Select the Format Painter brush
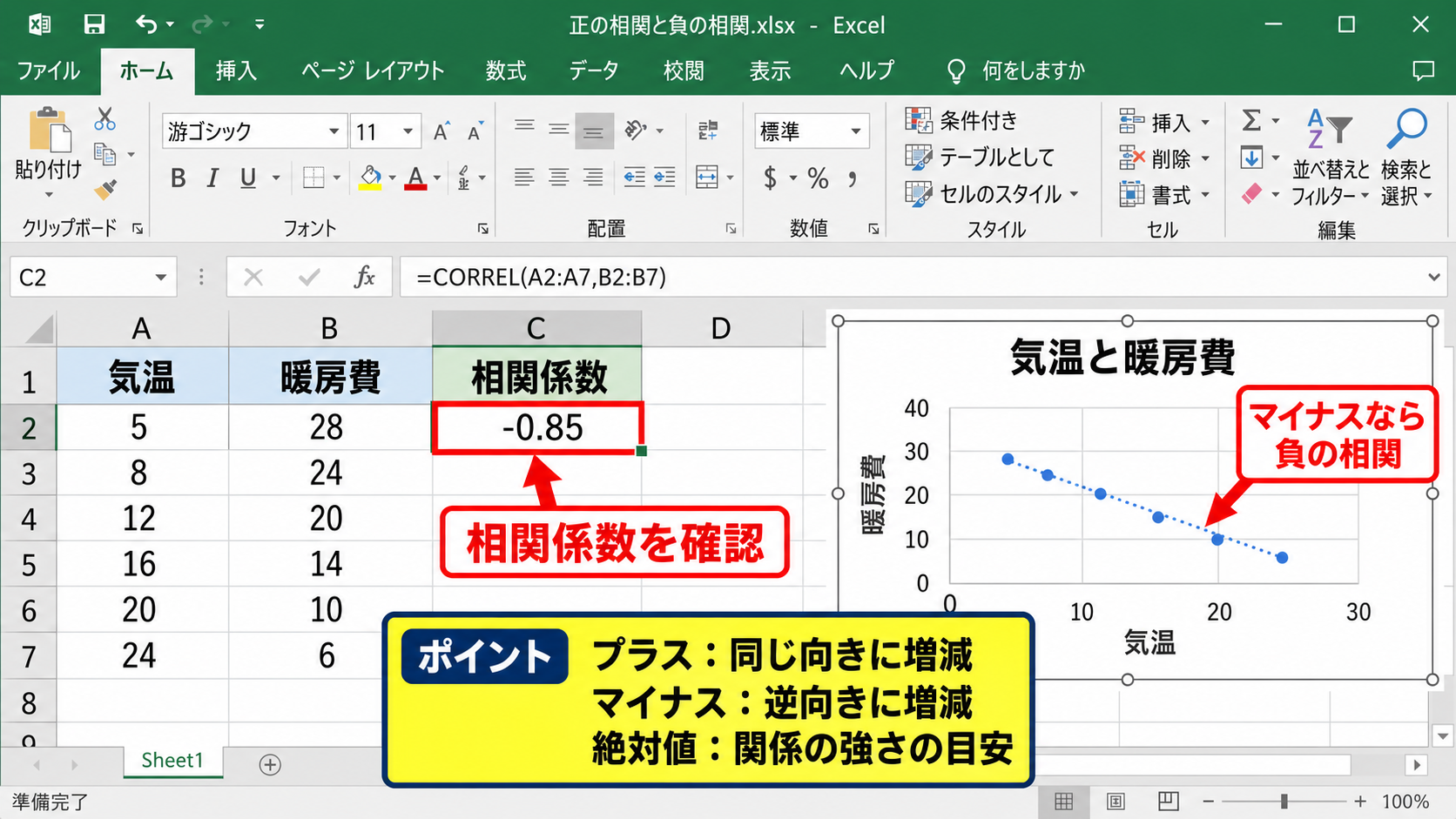1456x819 pixels. tap(105, 189)
